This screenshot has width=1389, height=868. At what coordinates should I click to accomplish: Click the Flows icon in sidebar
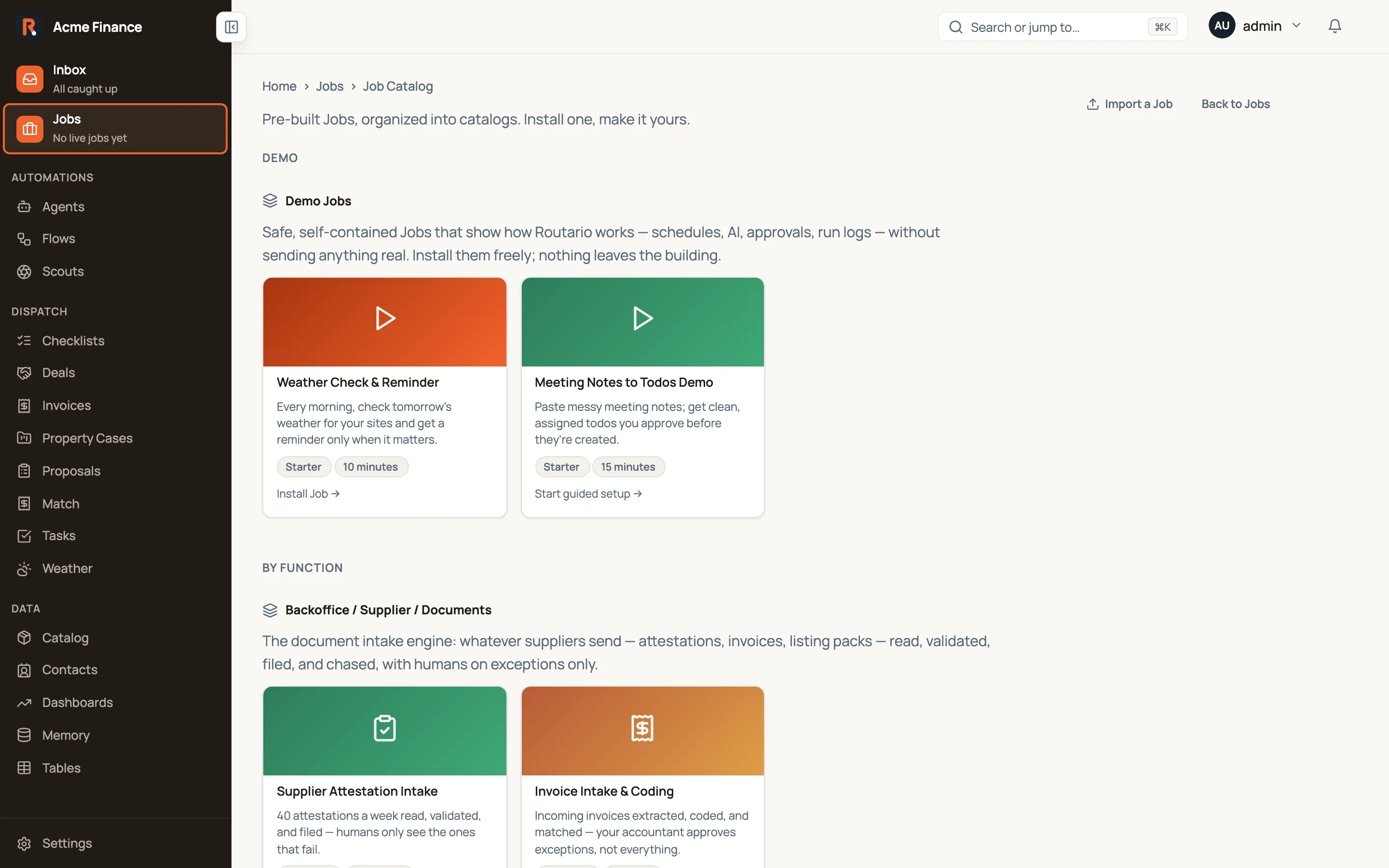click(x=24, y=239)
